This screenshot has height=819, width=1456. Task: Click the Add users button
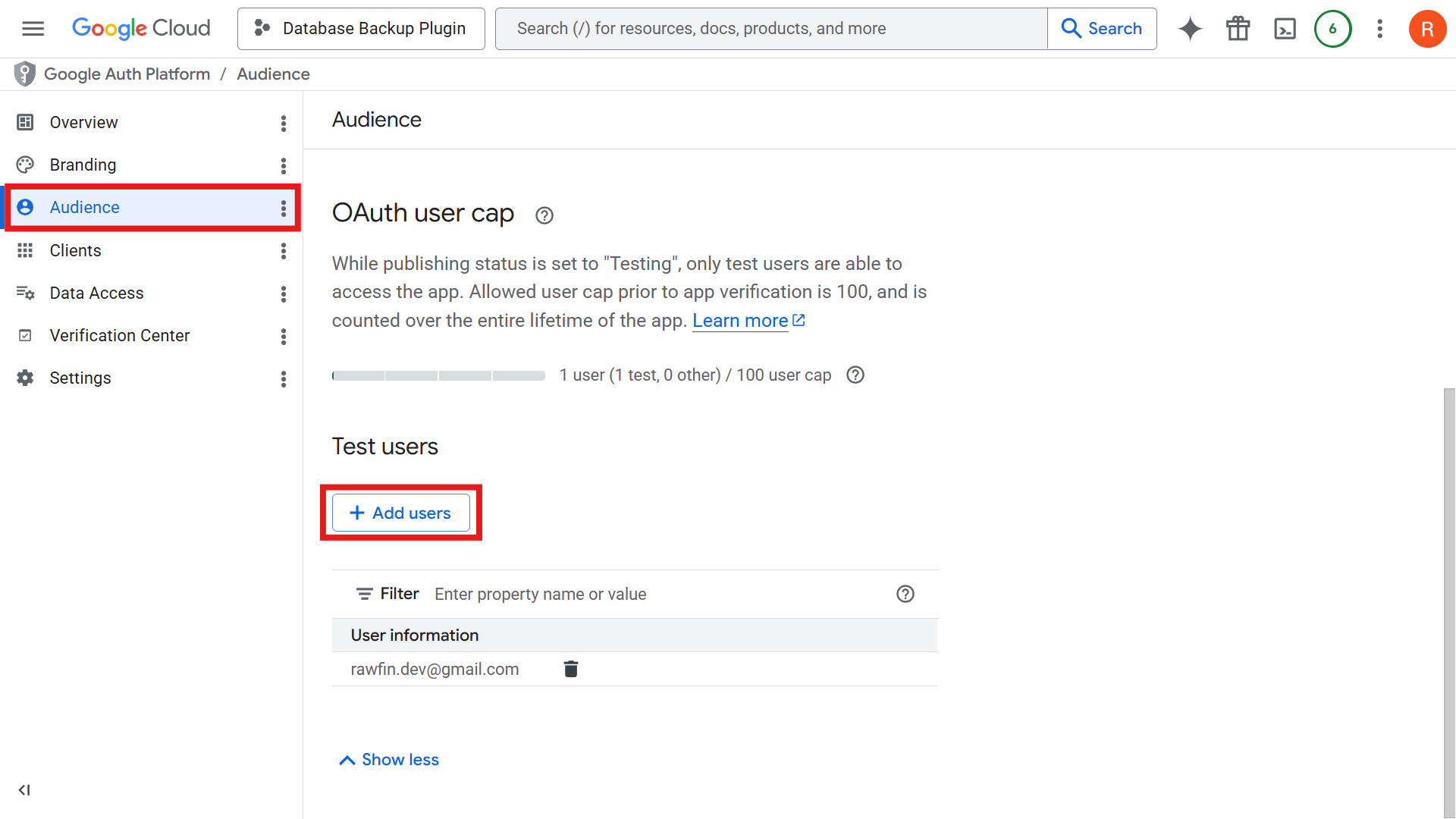tap(401, 513)
